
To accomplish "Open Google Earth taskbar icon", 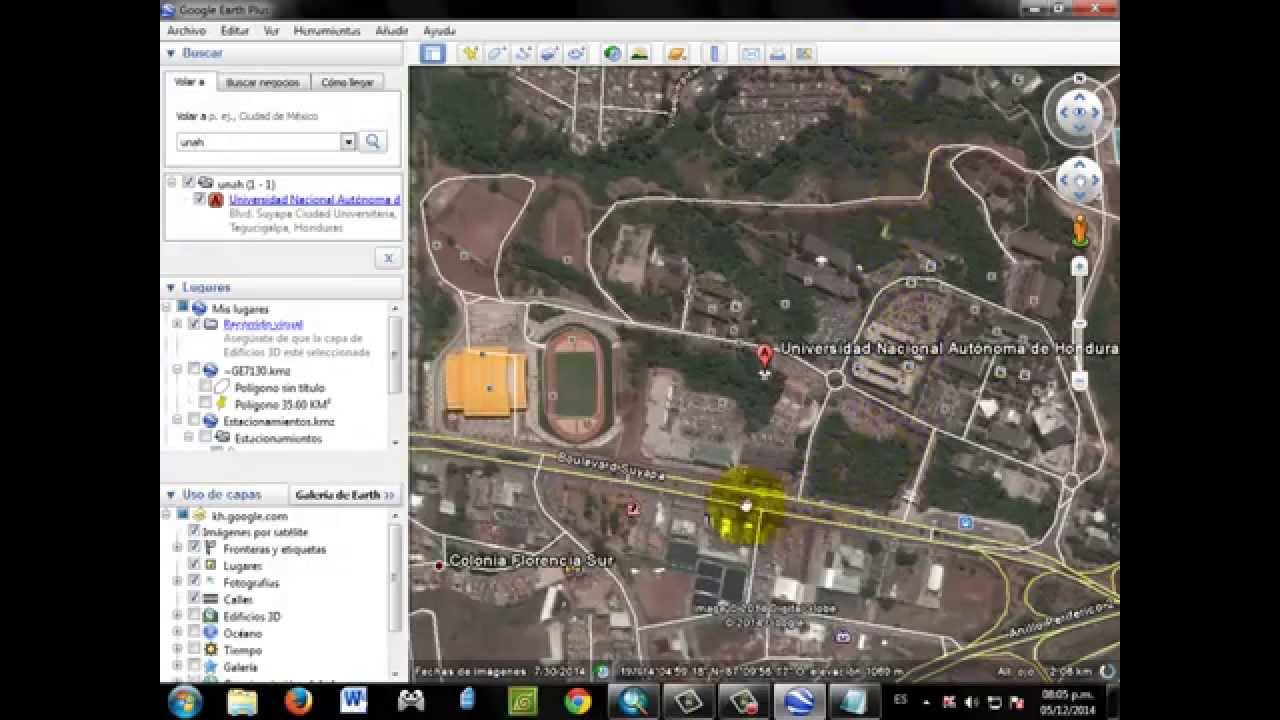I will coord(798,701).
